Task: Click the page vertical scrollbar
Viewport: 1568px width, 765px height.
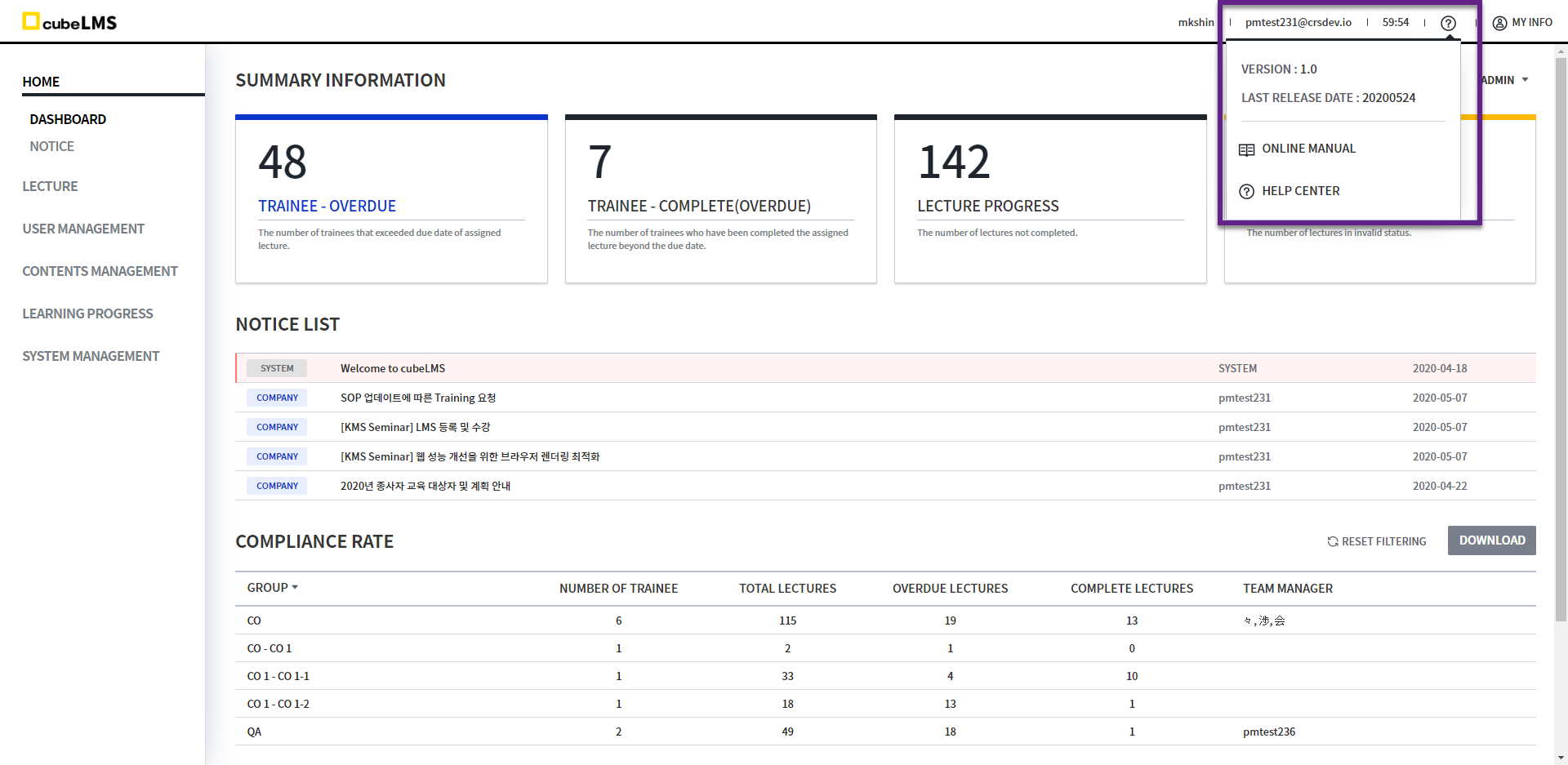Action: tap(1561, 327)
